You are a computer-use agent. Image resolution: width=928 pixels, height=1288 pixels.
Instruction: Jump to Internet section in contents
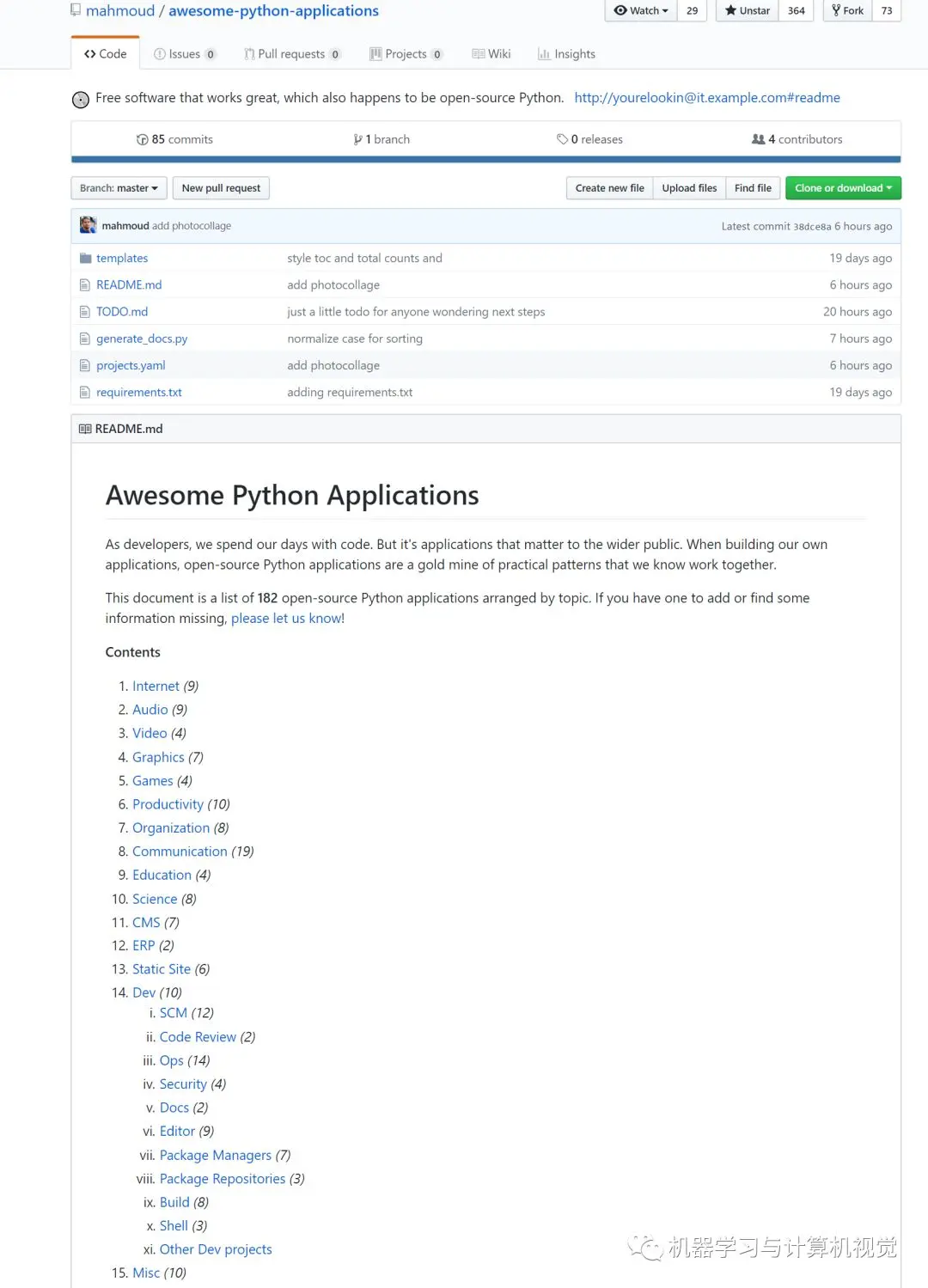(x=156, y=686)
